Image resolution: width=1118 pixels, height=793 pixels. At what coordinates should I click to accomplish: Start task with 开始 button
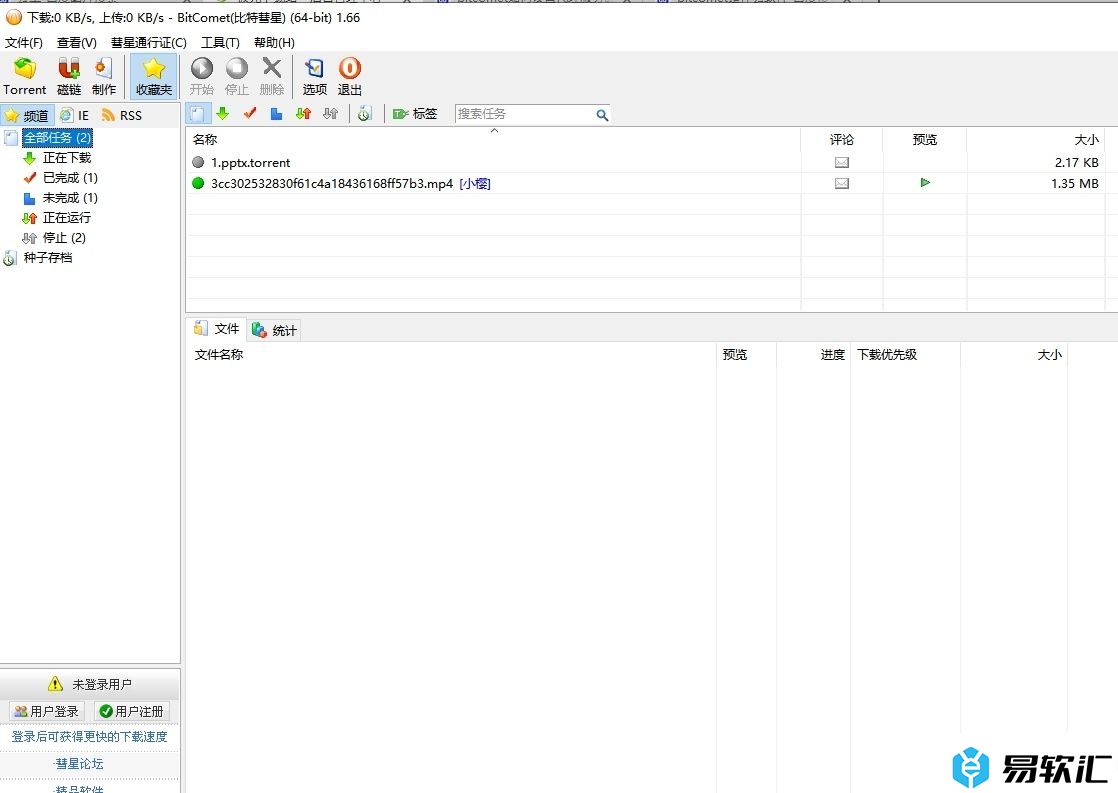coord(202,76)
